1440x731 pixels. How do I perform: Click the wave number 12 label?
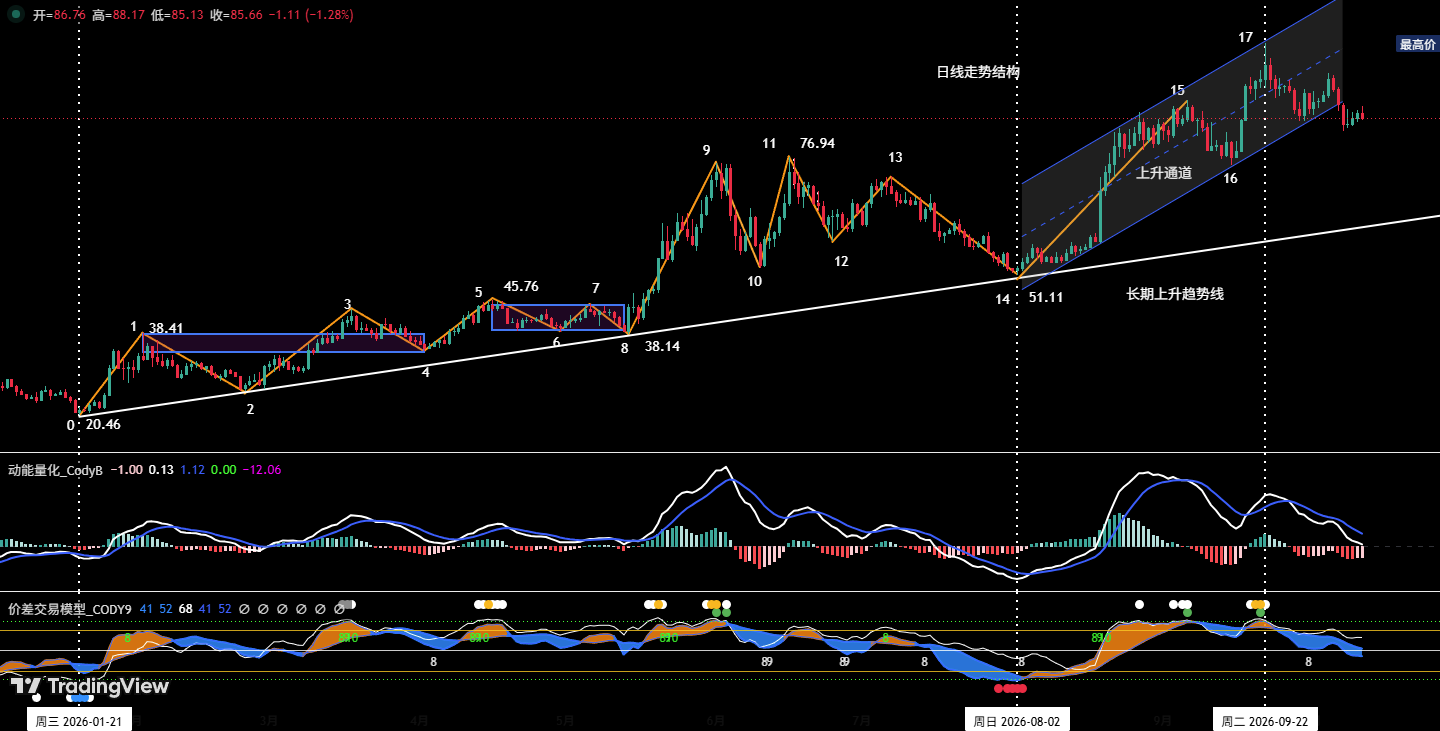pyautogui.click(x=841, y=261)
